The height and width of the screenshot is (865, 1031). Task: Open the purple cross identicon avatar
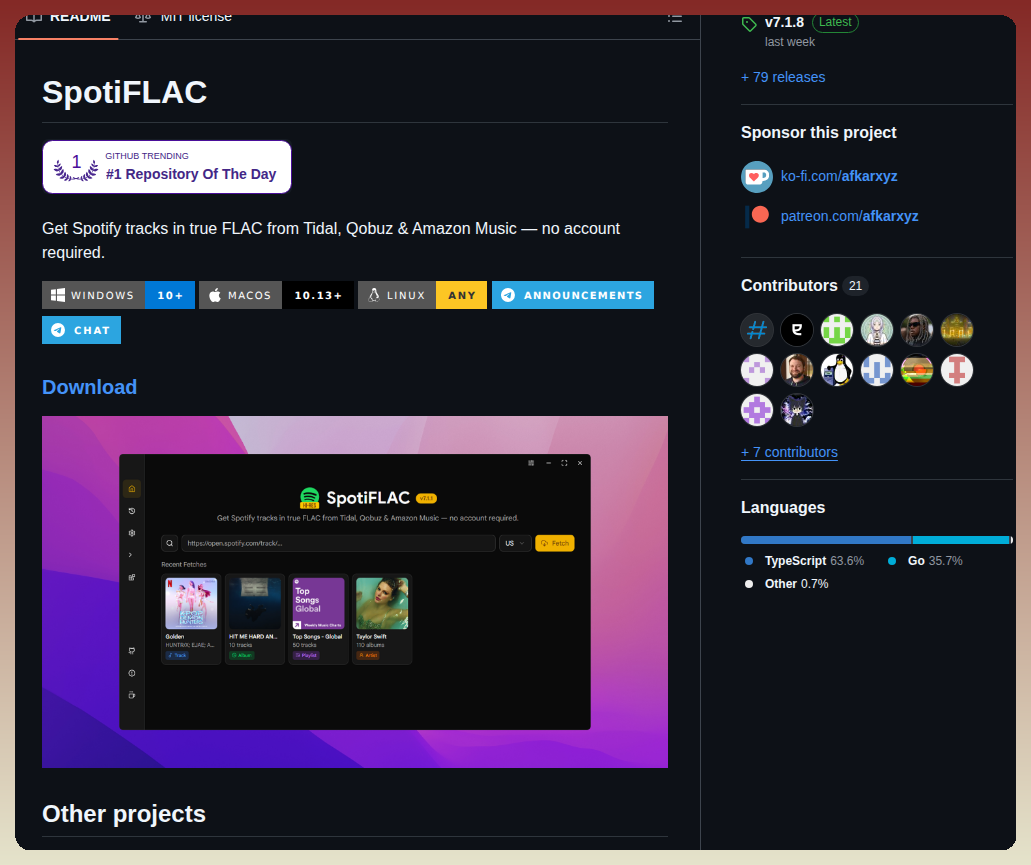(757, 410)
